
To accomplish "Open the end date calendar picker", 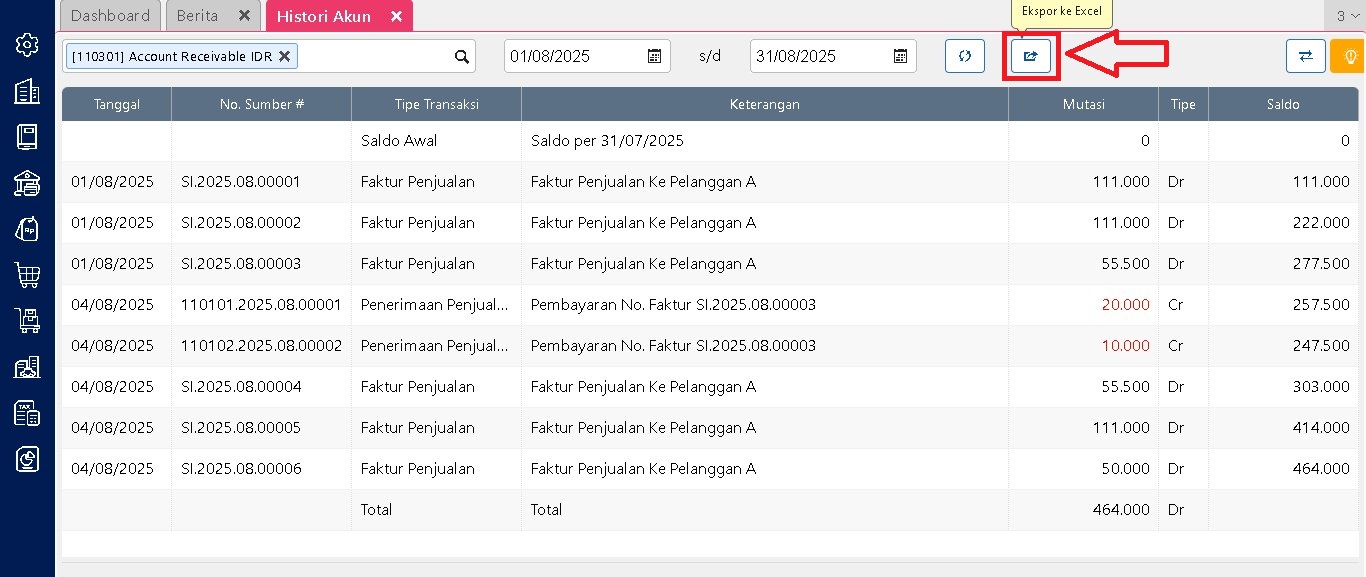I will point(900,56).
